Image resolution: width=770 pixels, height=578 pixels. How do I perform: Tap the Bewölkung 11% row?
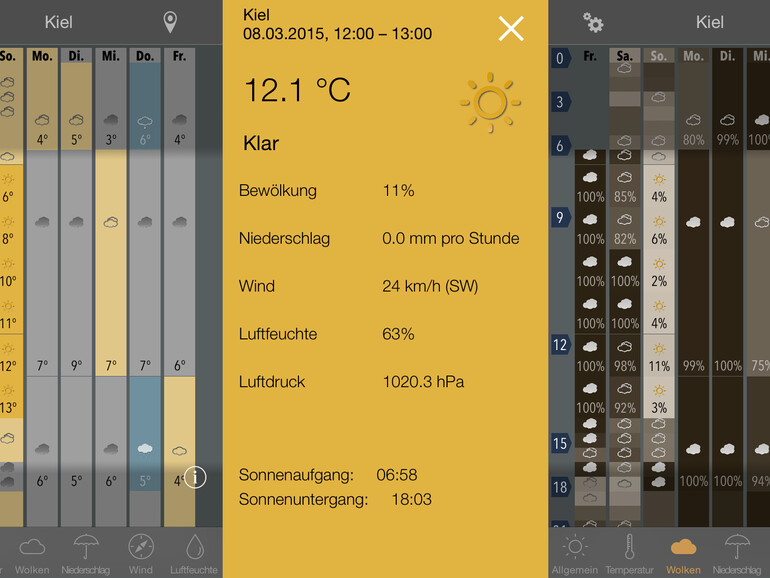[x=327, y=191]
